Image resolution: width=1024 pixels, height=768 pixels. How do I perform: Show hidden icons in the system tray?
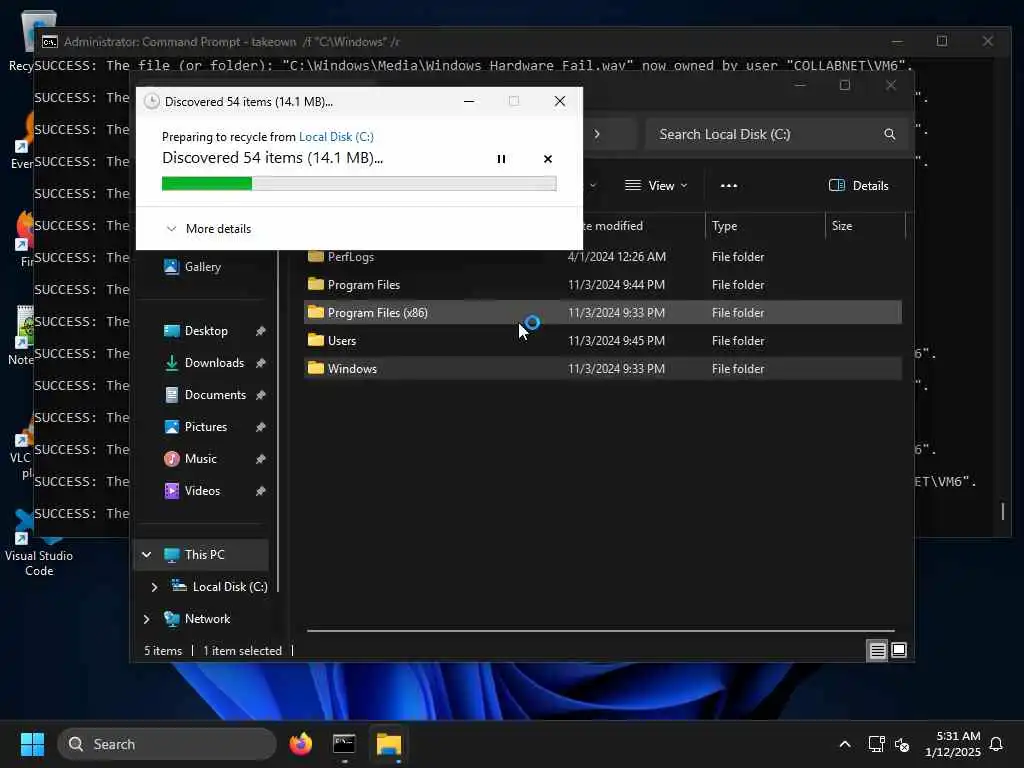click(844, 744)
